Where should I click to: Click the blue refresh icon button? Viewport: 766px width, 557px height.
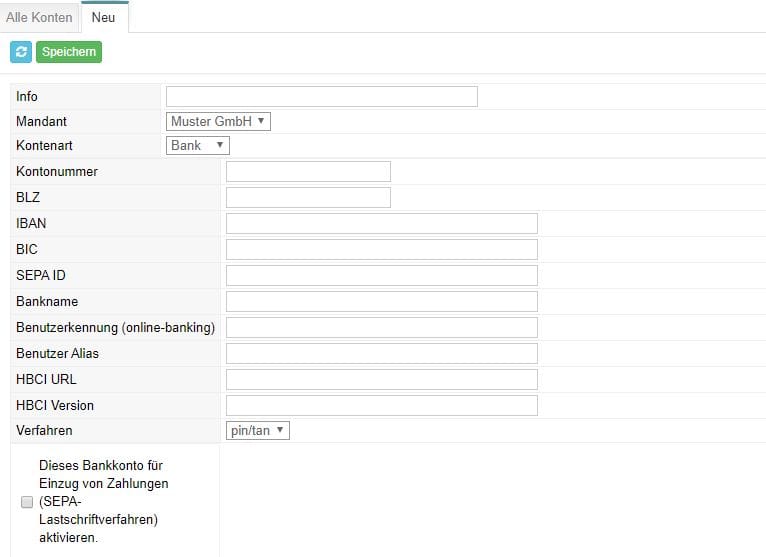[21, 52]
